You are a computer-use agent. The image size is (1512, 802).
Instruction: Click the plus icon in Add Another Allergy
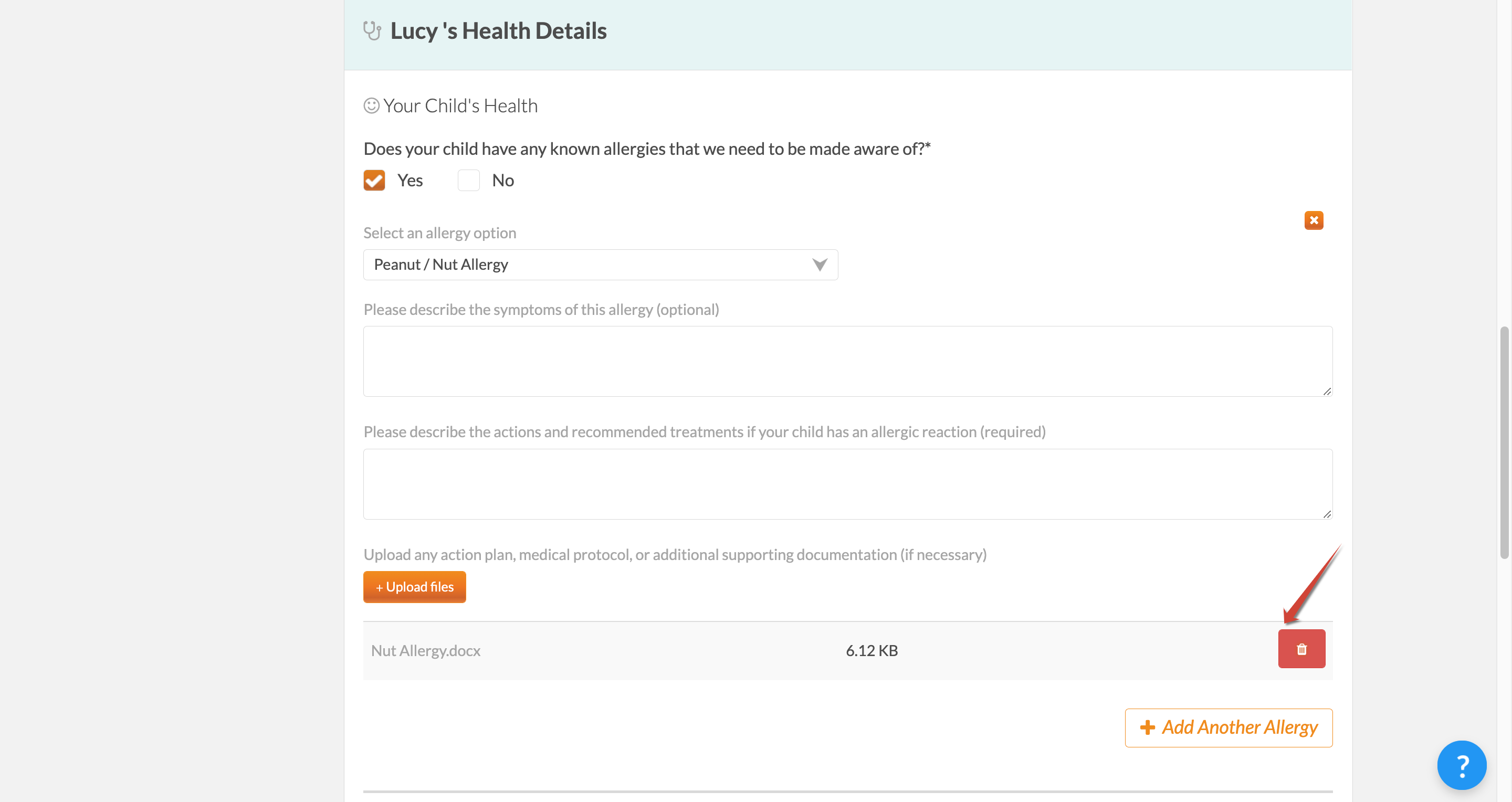pyautogui.click(x=1147, y=727)
